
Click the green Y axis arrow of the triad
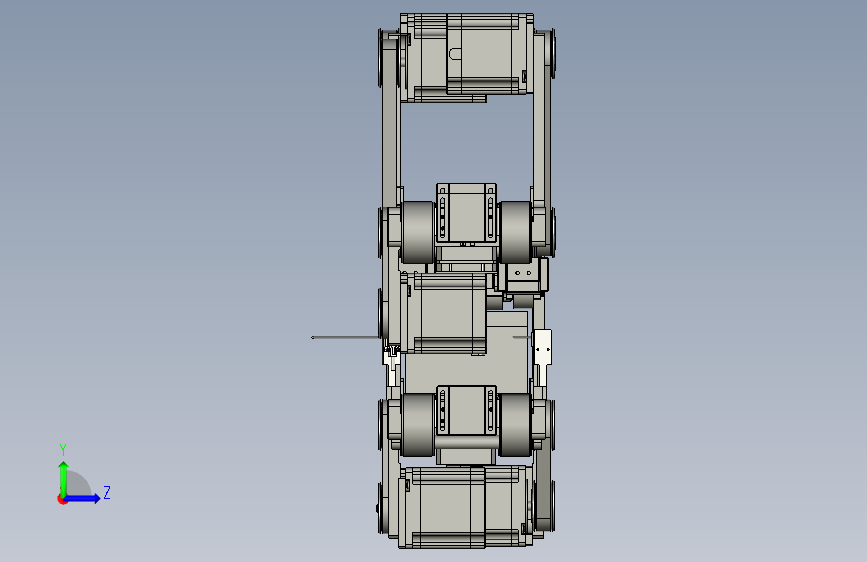[63, 478]
